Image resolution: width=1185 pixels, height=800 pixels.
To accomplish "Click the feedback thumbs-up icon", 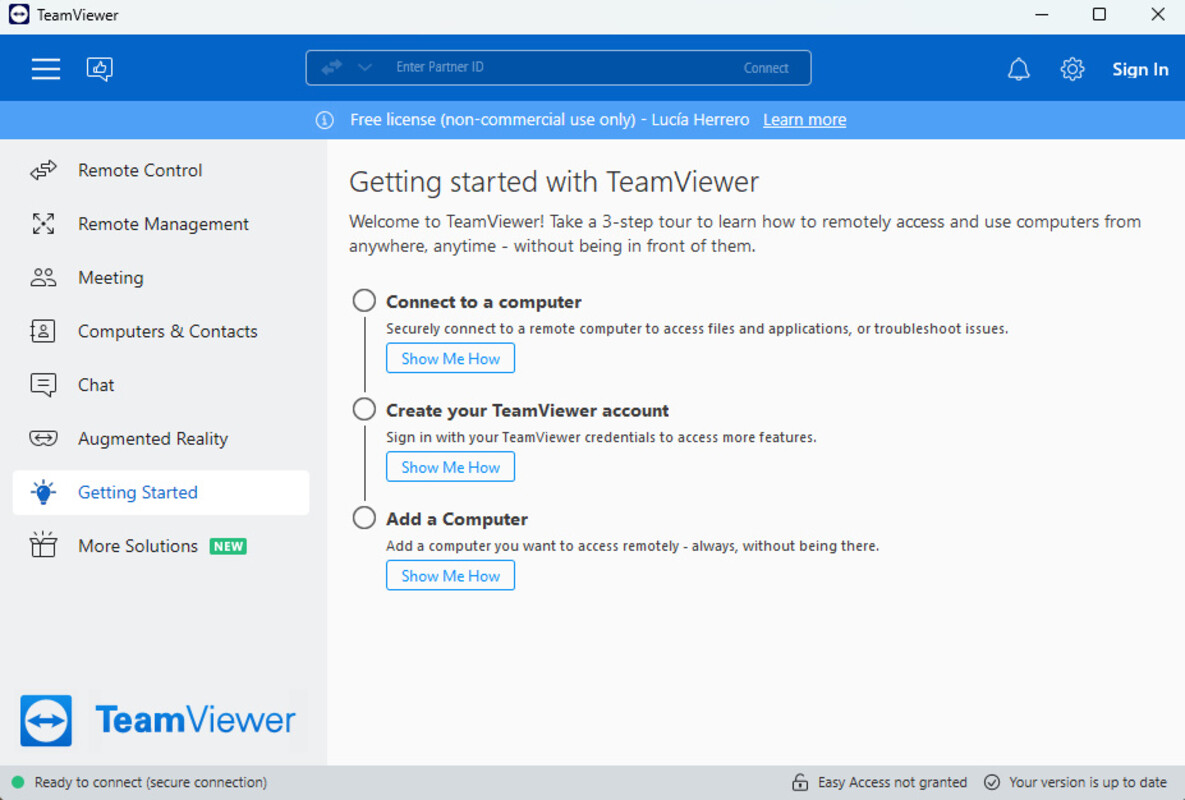I will [x=99, y=69].
